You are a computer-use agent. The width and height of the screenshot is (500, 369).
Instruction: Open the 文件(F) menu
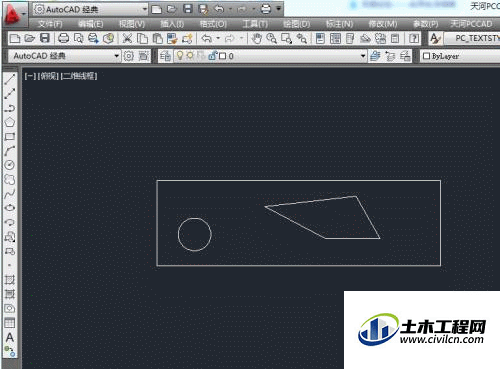coord(50,24)
